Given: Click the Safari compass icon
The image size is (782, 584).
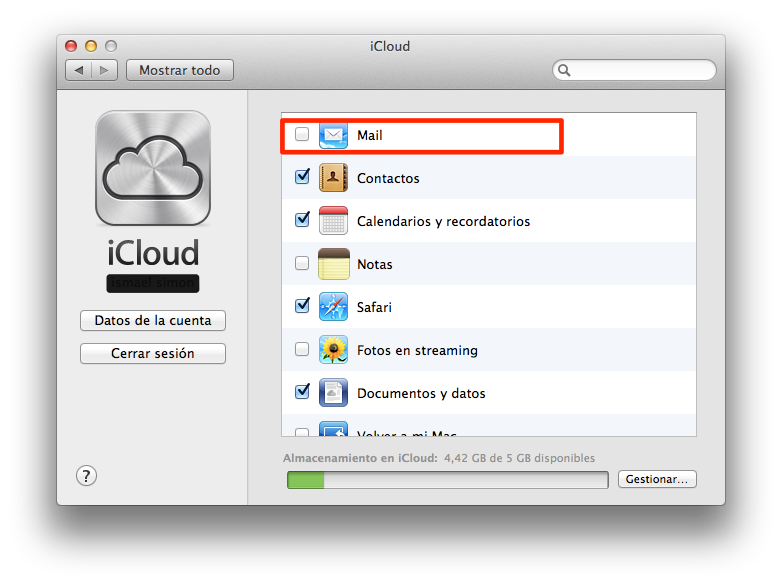Looking at the screenshot, I should pyautogui.click(x=333, y=306).
